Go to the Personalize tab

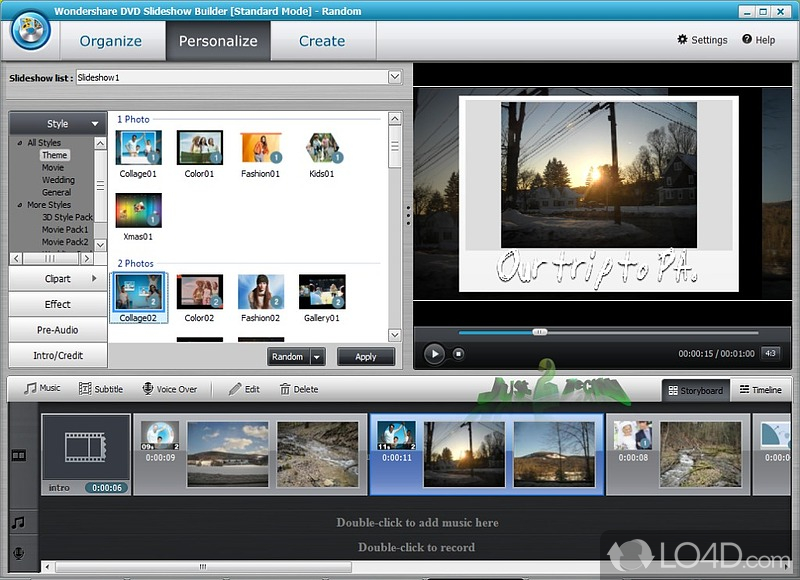point(218,41)
